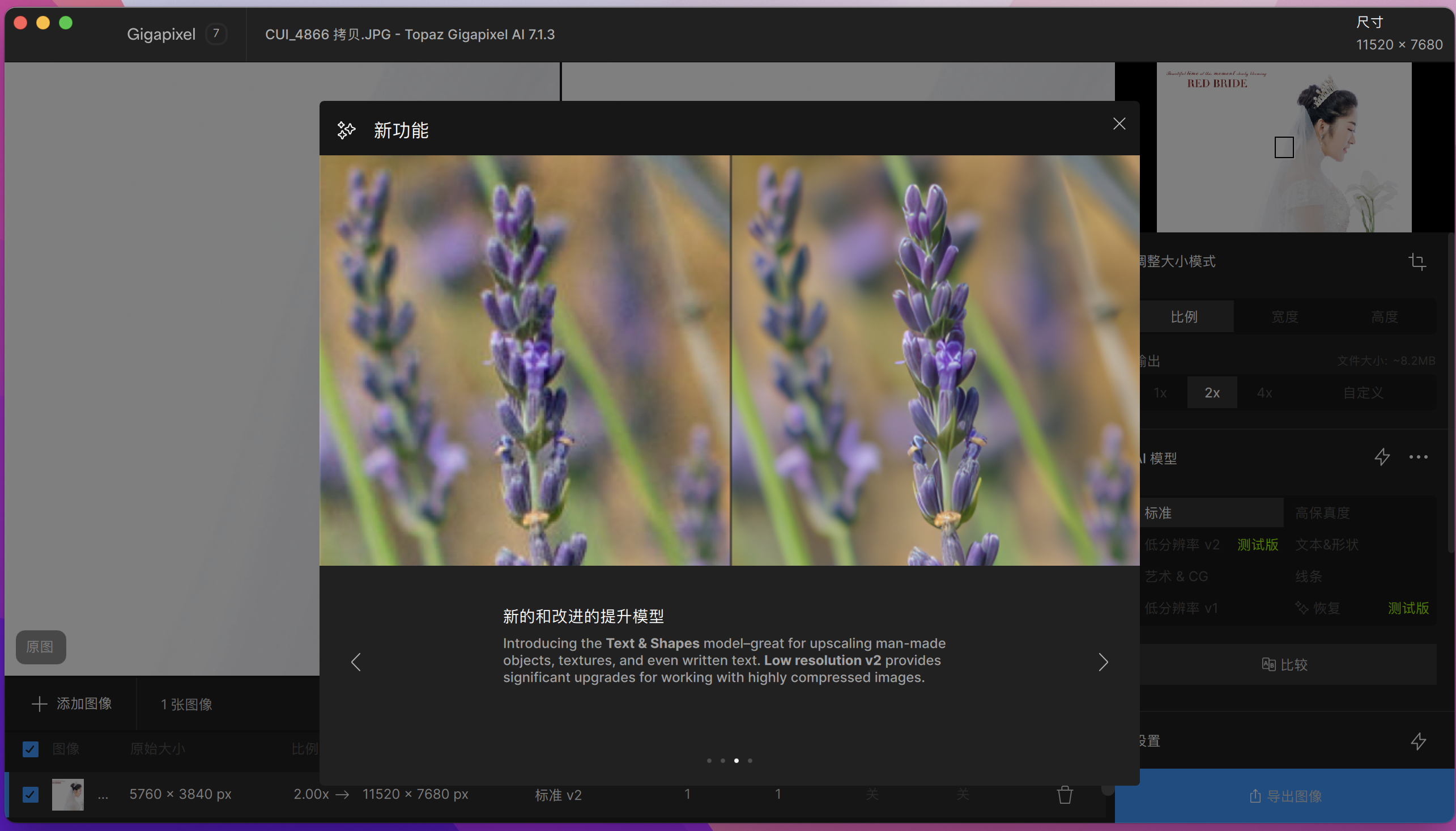1456x831 pixels.
Task: Toggle the 原图 original view button
Action: [x=40, y=647]
